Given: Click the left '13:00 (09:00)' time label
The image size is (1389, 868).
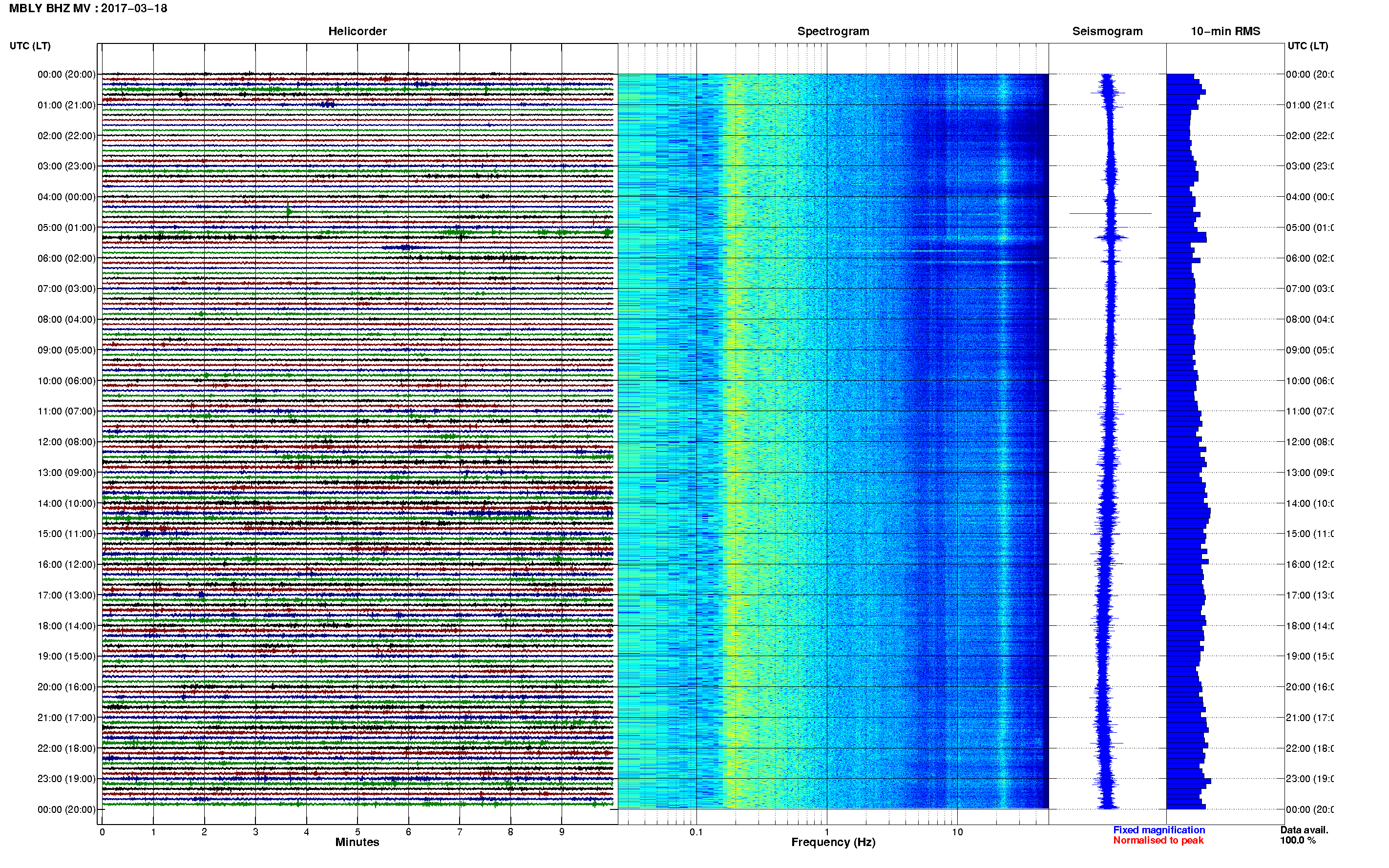Looking at the screenshot, I should 66,473.
